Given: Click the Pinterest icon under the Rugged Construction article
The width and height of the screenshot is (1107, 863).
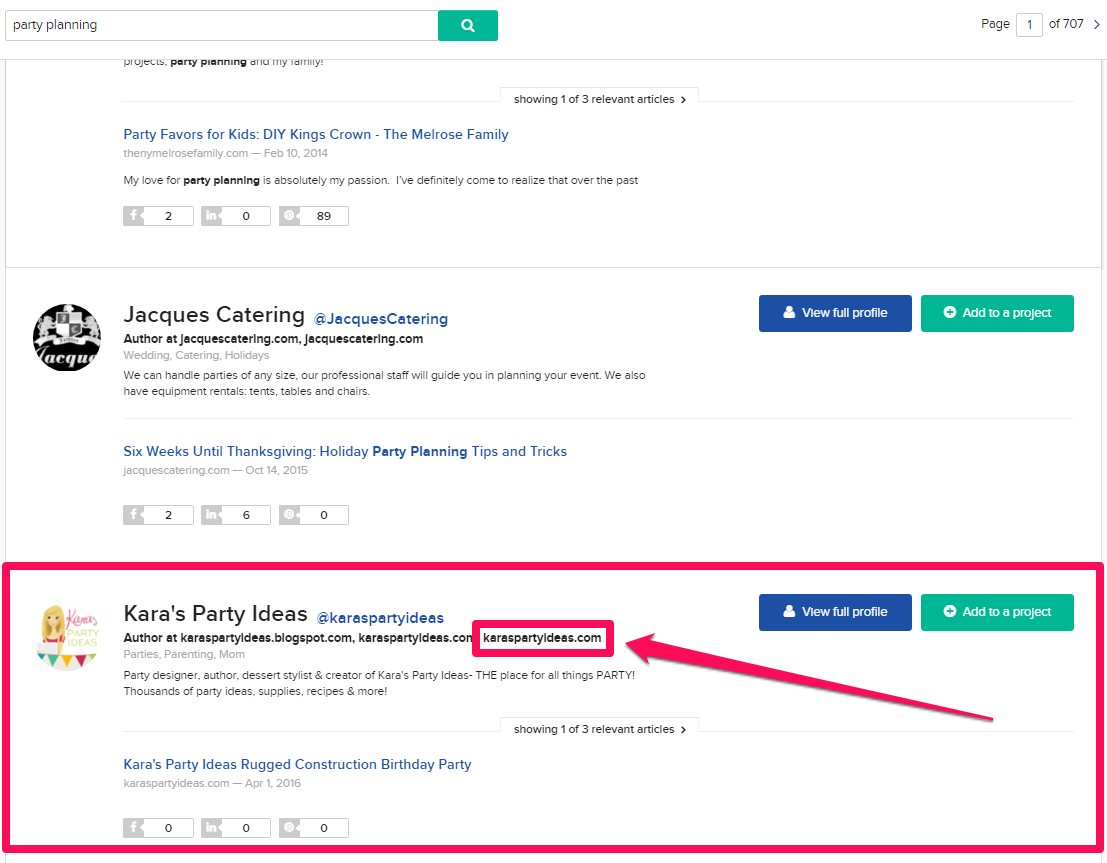Looking at the screenshot, I should (x=291, y=827).
